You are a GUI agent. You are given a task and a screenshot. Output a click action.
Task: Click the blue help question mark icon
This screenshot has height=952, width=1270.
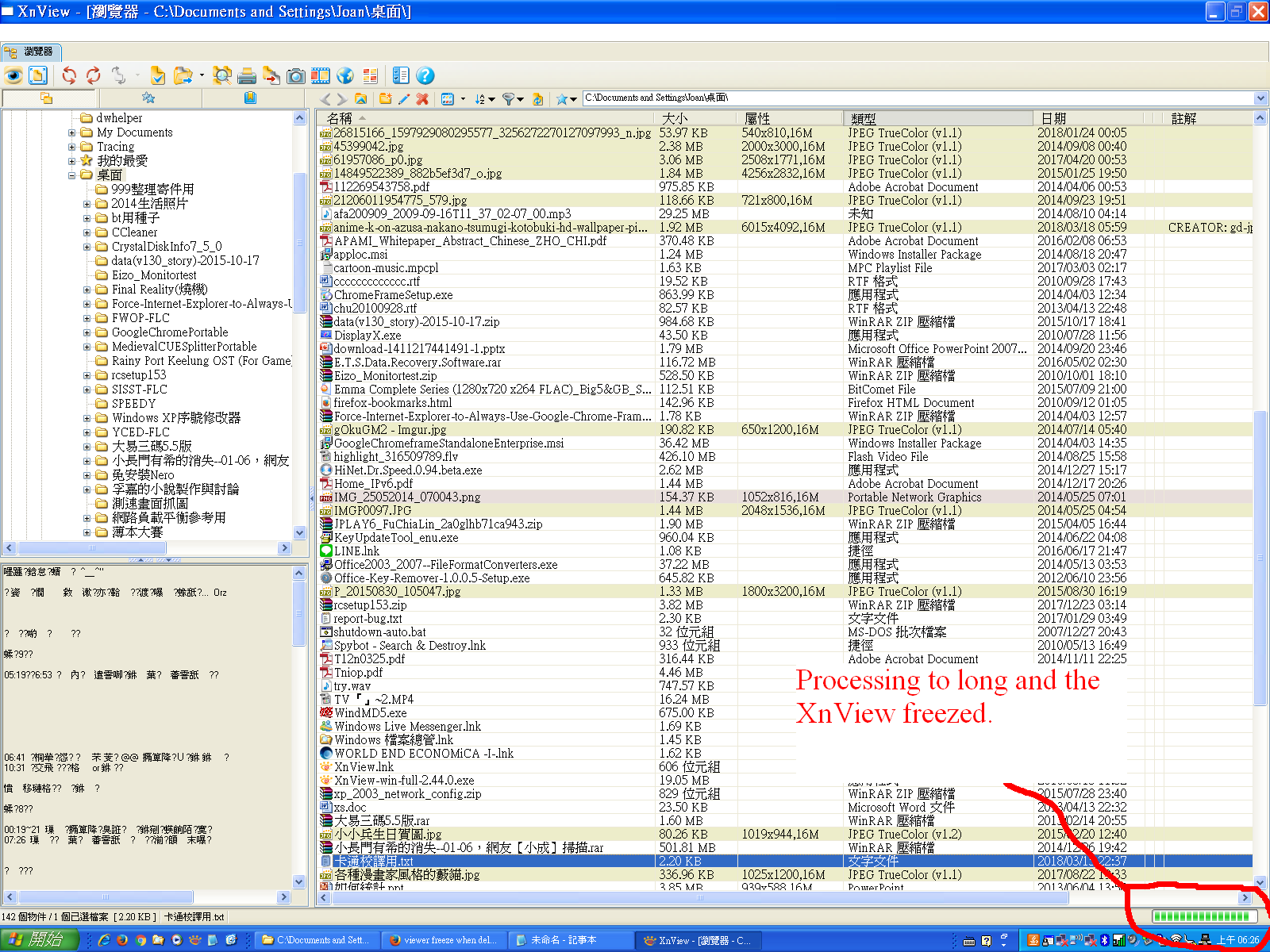coord(425,75)
